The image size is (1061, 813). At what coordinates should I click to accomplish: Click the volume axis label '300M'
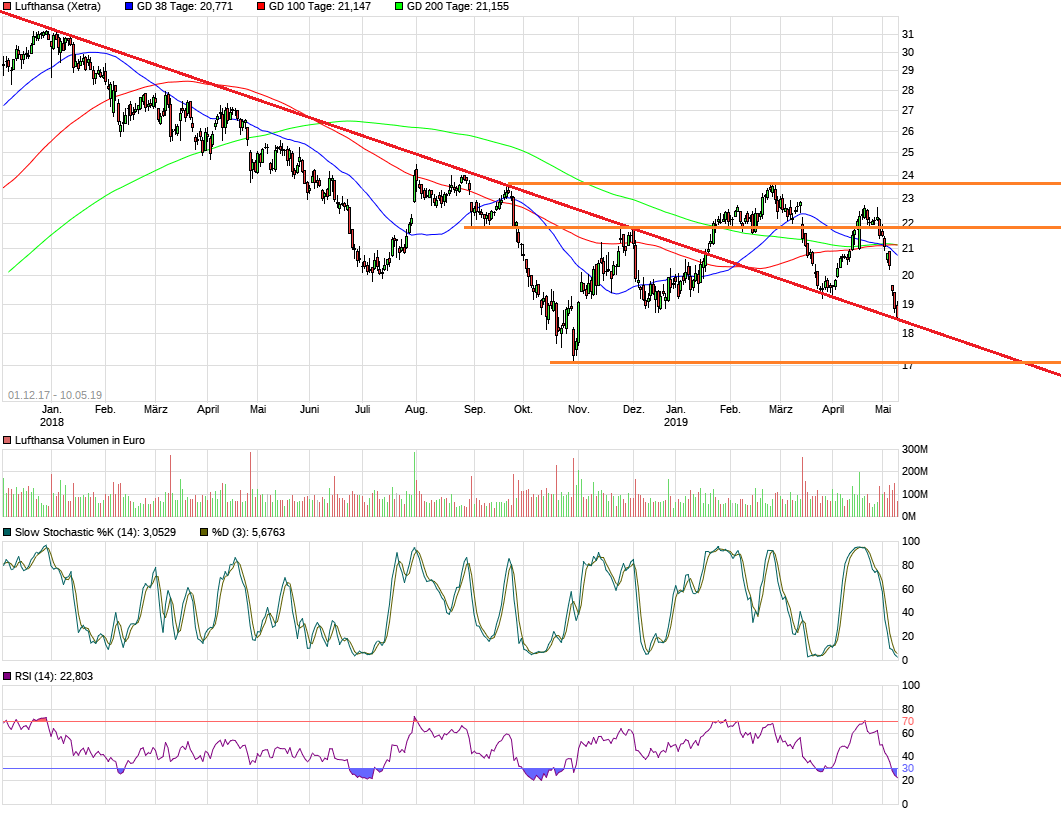pyautogui.click(x=915, y=449)
